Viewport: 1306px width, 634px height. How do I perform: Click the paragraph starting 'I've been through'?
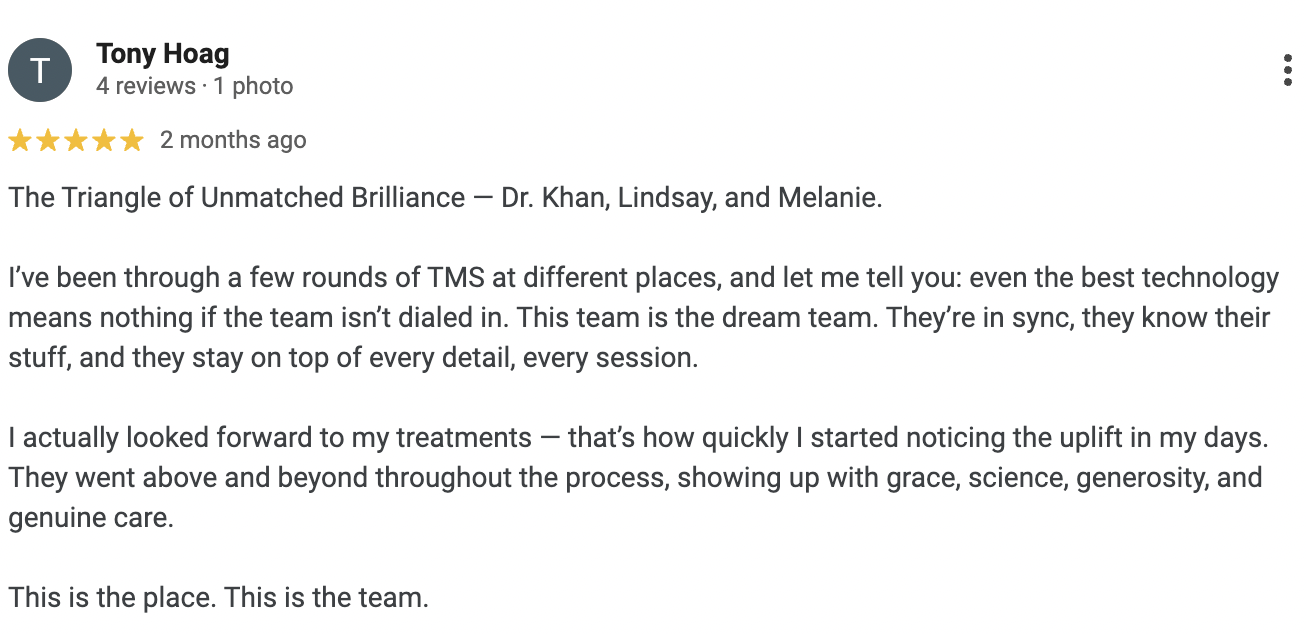click(644, 317)
